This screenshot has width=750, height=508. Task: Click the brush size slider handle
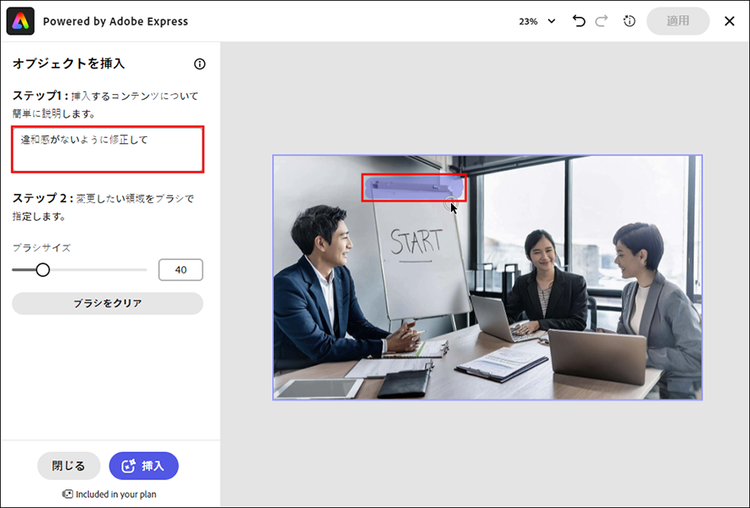coord(43,269)
